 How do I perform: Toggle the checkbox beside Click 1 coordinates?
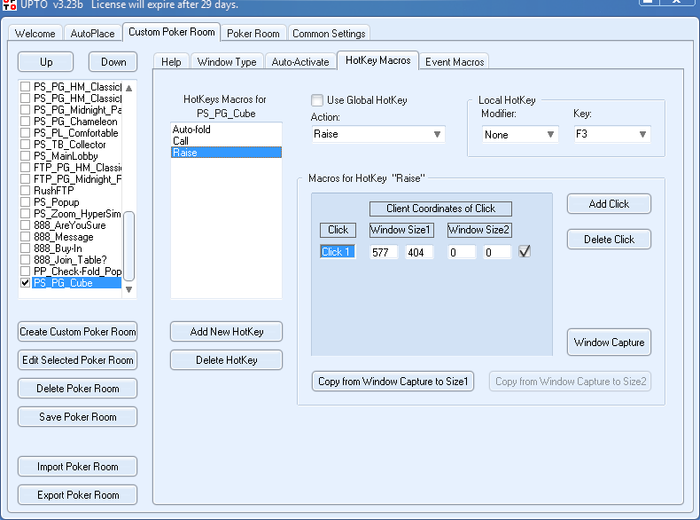[525, 252]
